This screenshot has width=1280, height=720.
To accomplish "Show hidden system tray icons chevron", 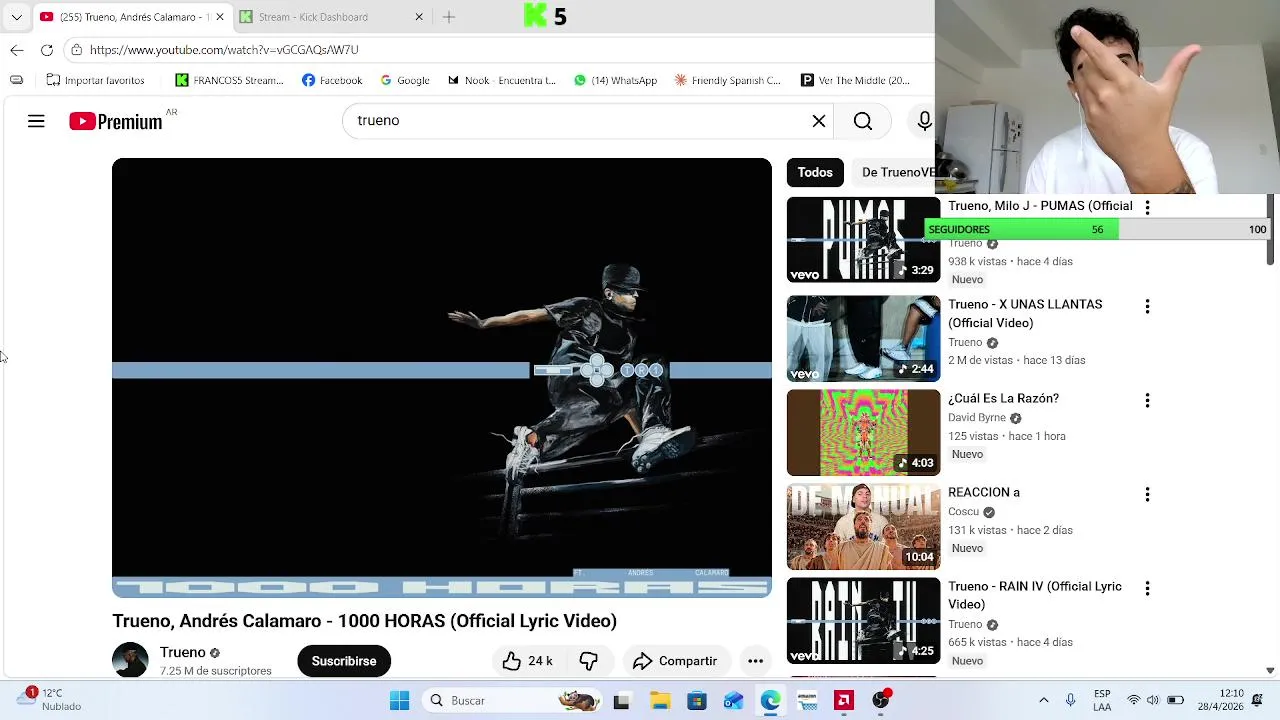I will coord(1044,701).
